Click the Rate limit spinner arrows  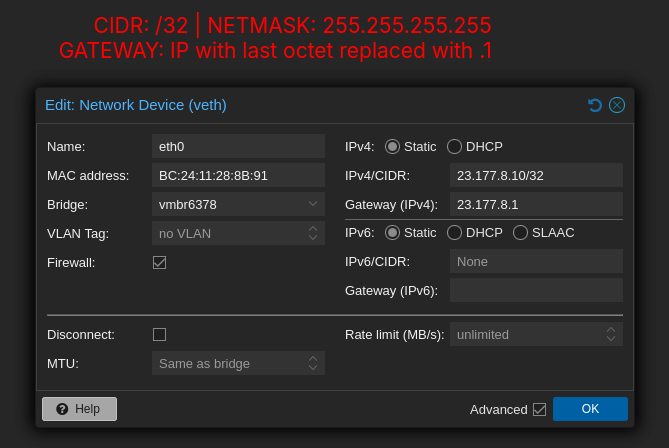[x=611, y=335]
